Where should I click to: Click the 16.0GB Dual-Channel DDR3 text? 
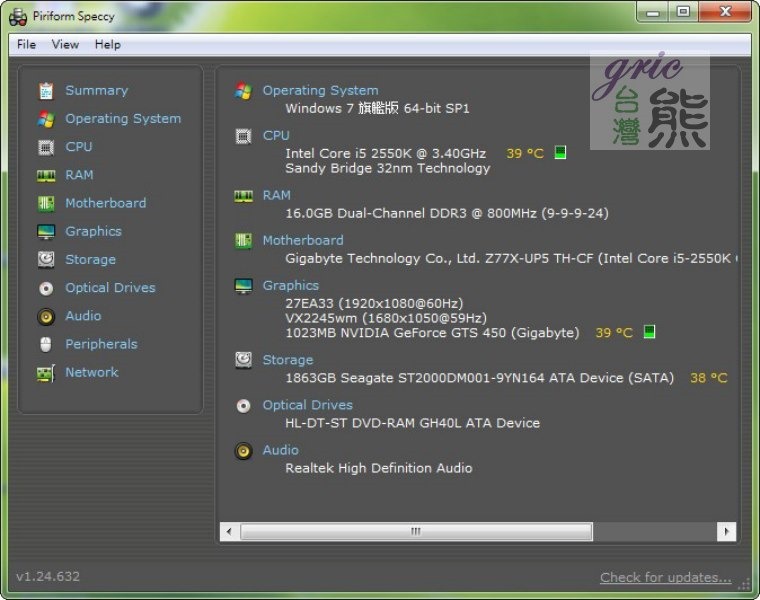447,214
